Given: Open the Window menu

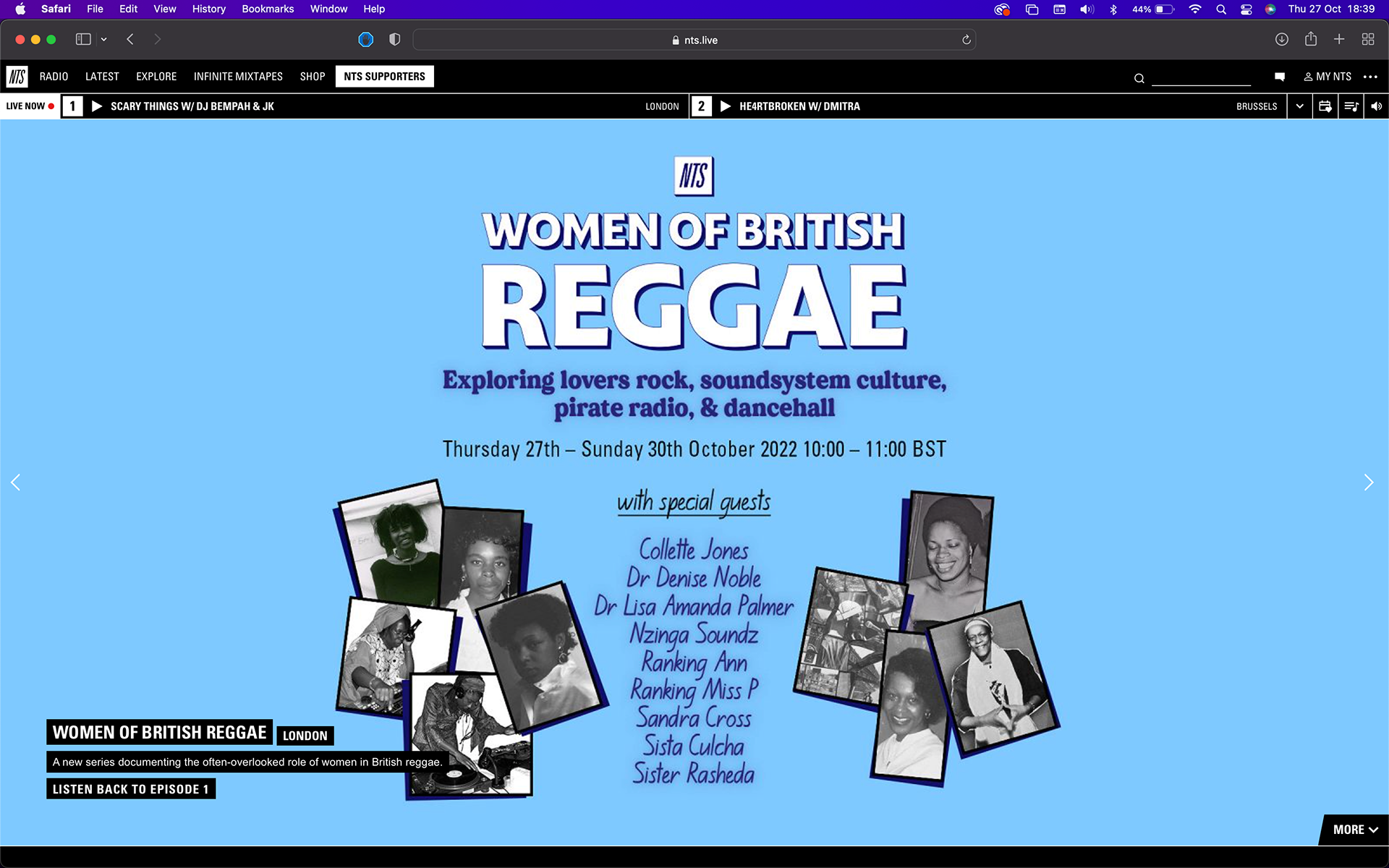Looking at the screenshot, I should (x=328, y=9).
